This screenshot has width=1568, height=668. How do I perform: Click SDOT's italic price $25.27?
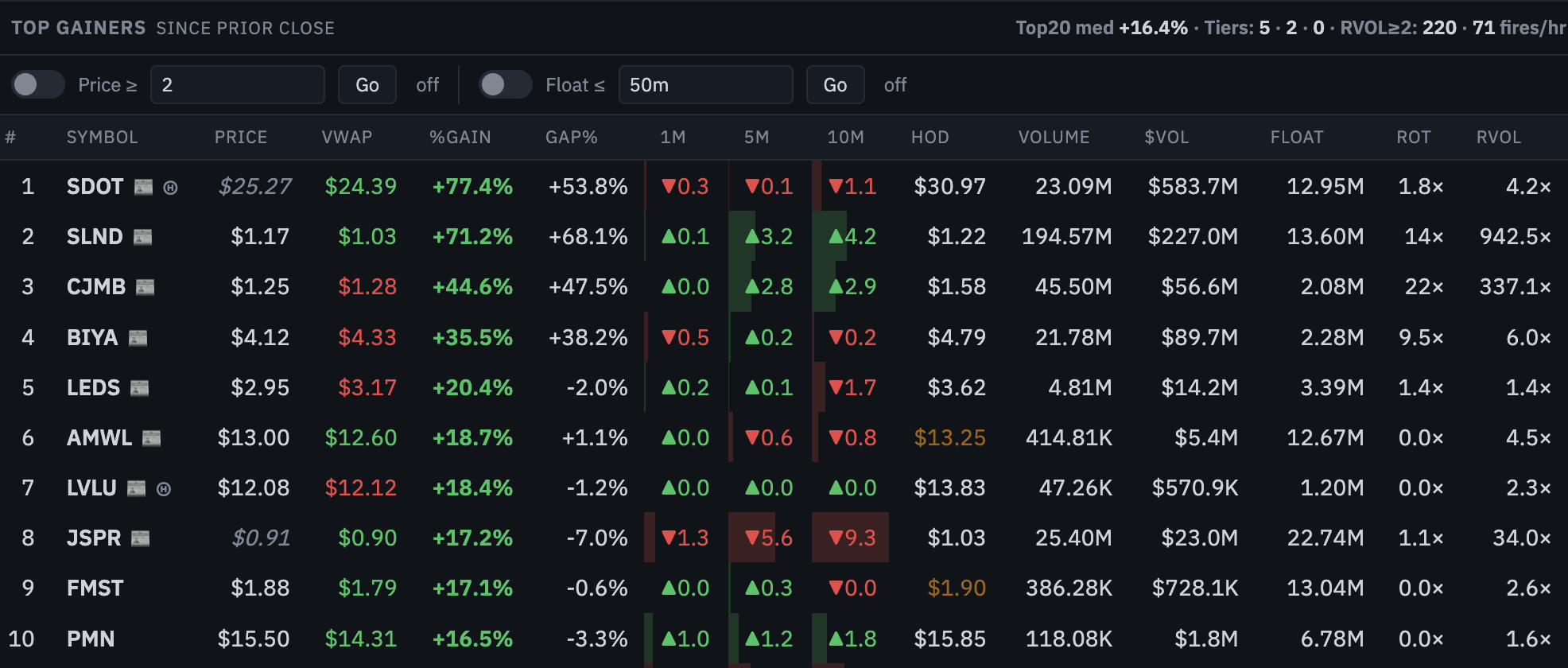(x=255, y=187)
